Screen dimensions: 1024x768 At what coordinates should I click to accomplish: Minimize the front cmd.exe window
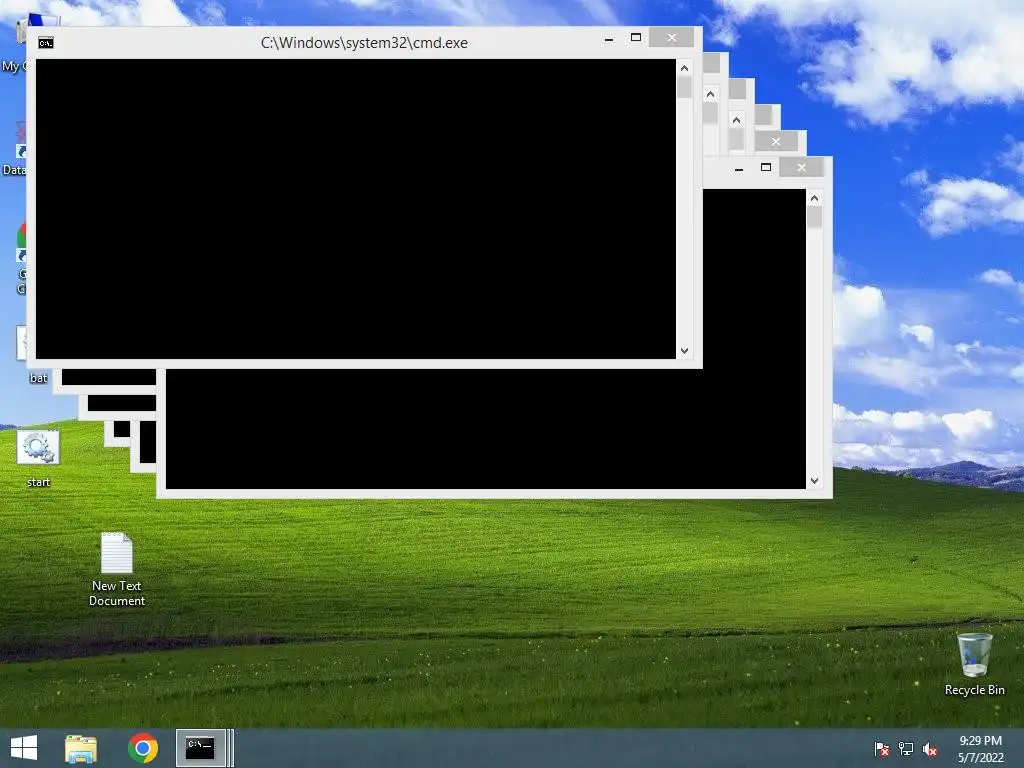[609, 39]
